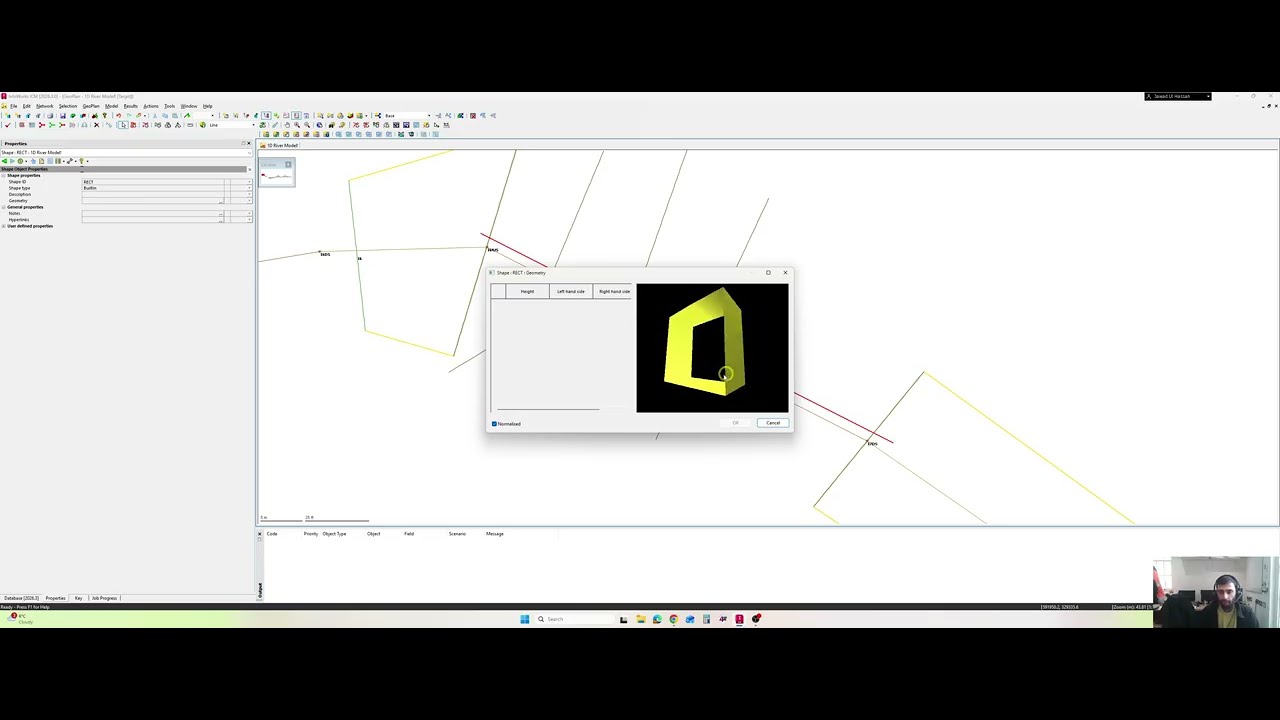The image size is (1280, 720).
Task: Open the Shape RECT object selector dropdown
Action: coord(249,152)
